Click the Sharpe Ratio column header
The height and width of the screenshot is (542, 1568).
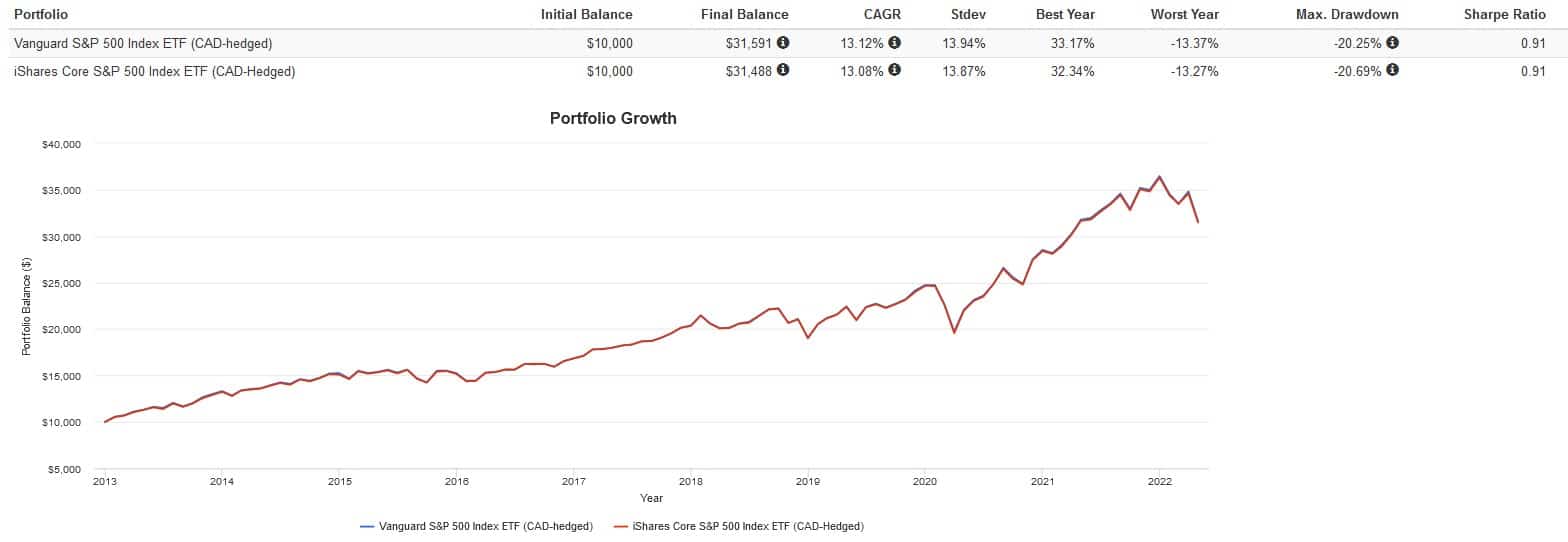pos(1506,14)
